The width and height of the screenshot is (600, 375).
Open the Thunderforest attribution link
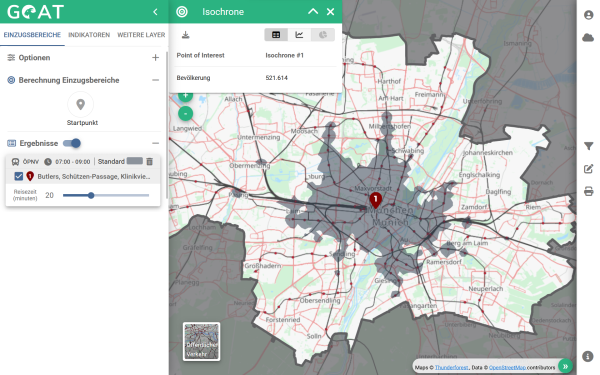tap(452, 367)
